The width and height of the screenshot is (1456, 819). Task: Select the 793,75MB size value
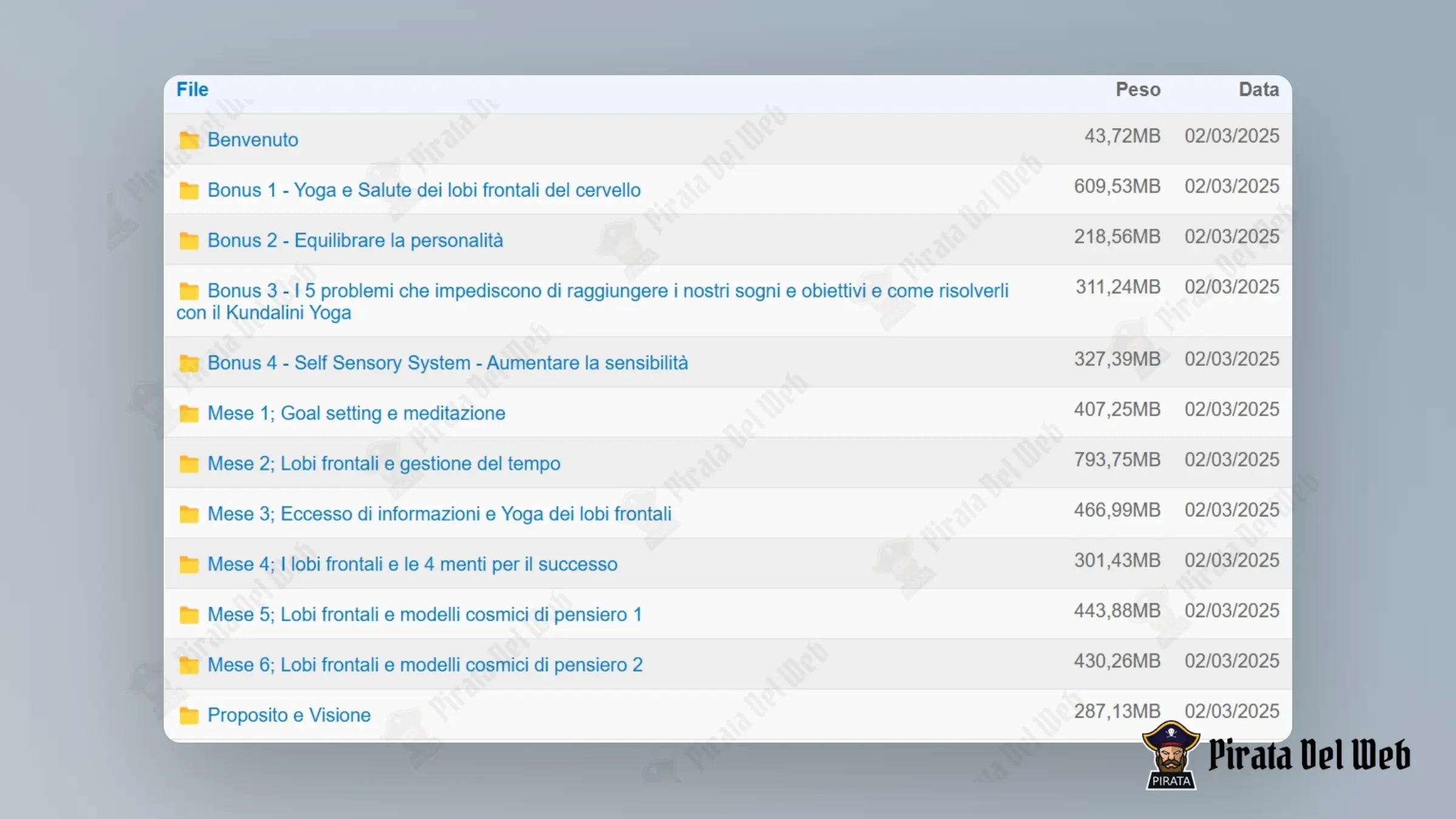tap(1117, 460)
